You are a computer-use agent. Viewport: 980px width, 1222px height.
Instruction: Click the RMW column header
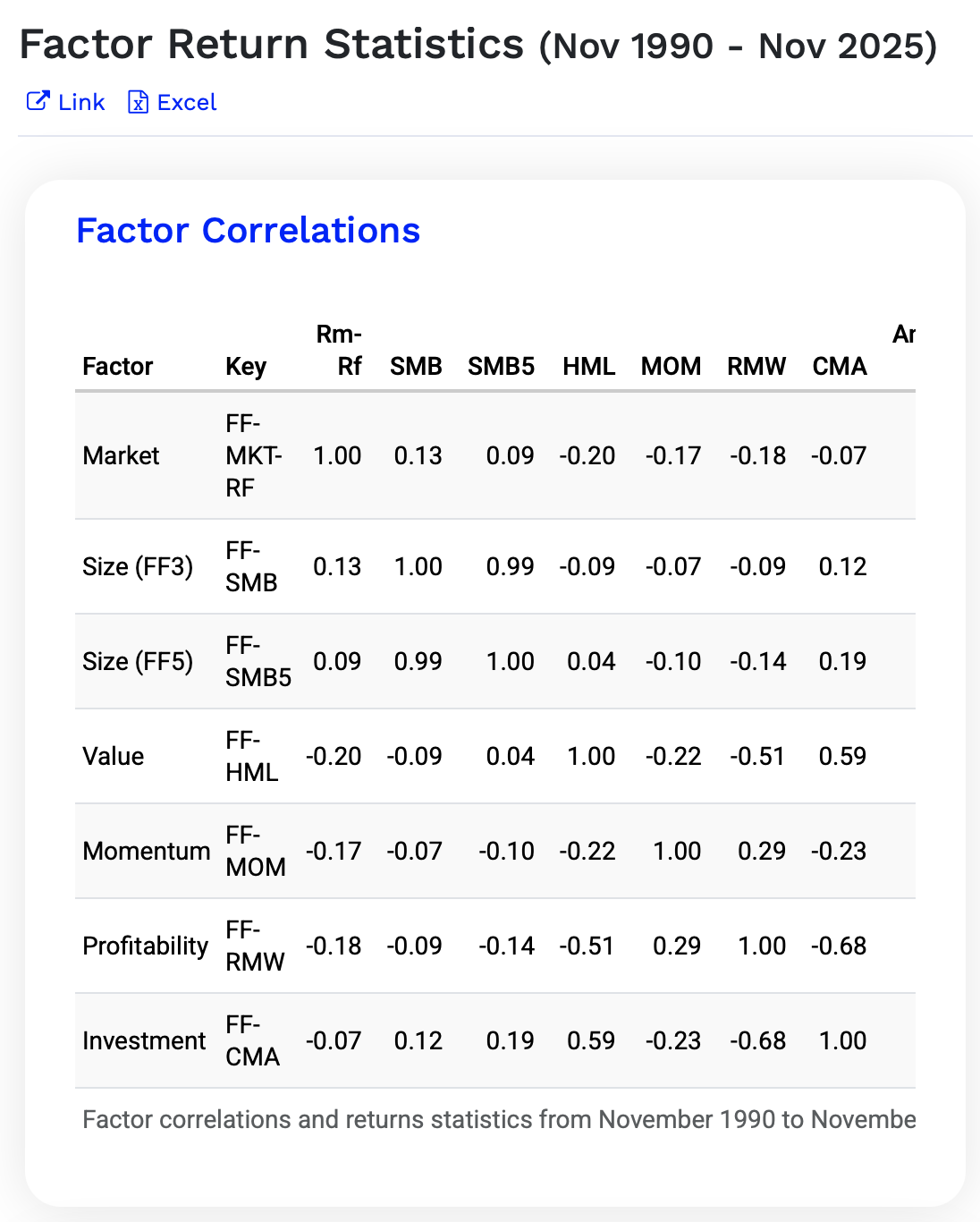(756, 366)
